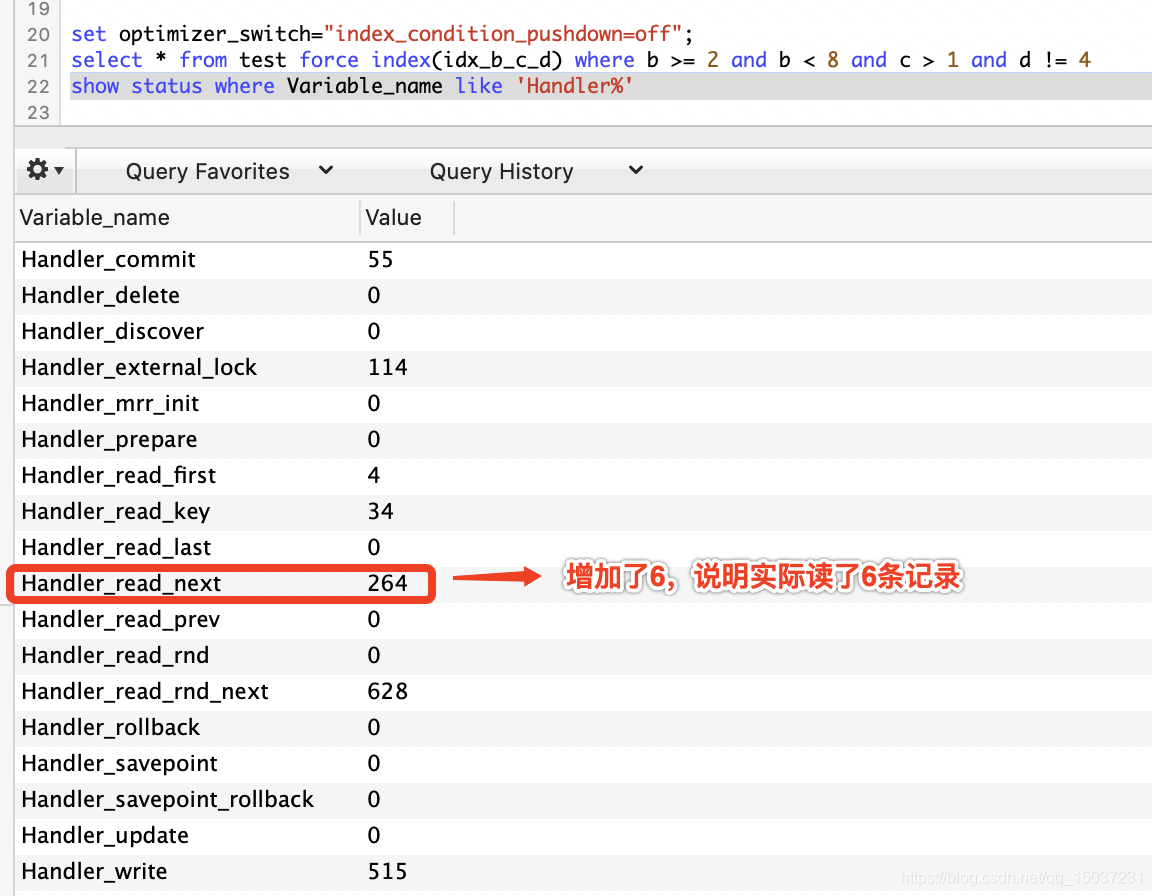Select the Handler_discover row name
The height and width of the screenshot is (896, 1152).
click(x=112, y=331)
